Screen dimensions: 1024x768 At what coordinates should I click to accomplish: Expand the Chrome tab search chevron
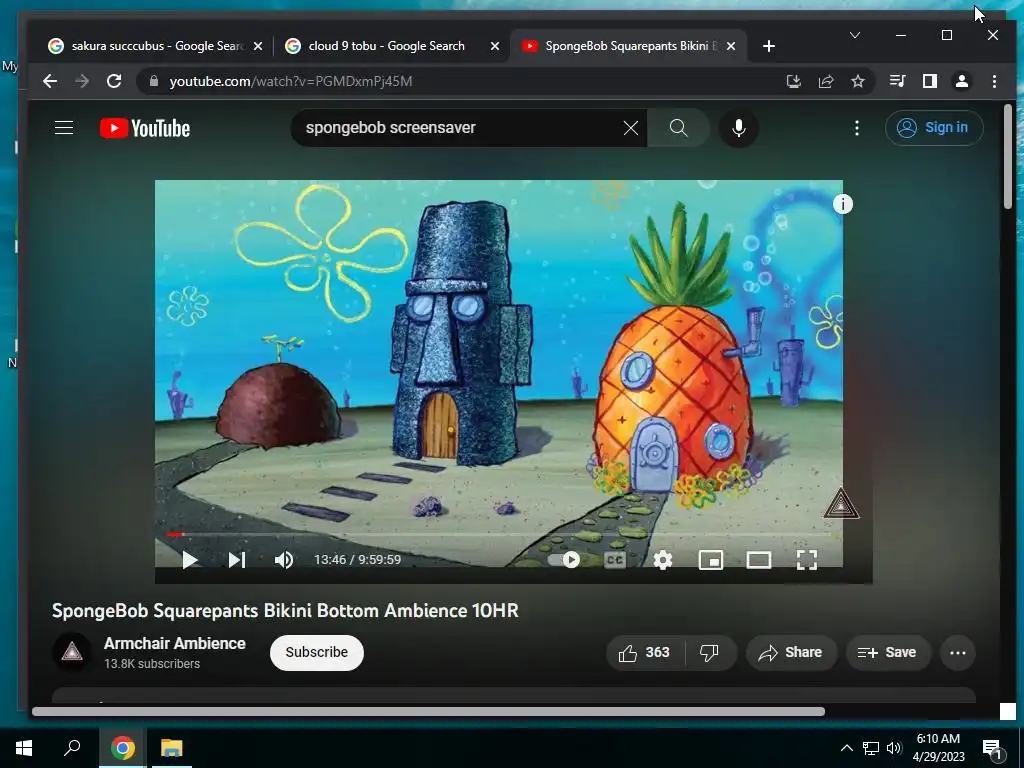pyautogui.click(x=855, y=35)
